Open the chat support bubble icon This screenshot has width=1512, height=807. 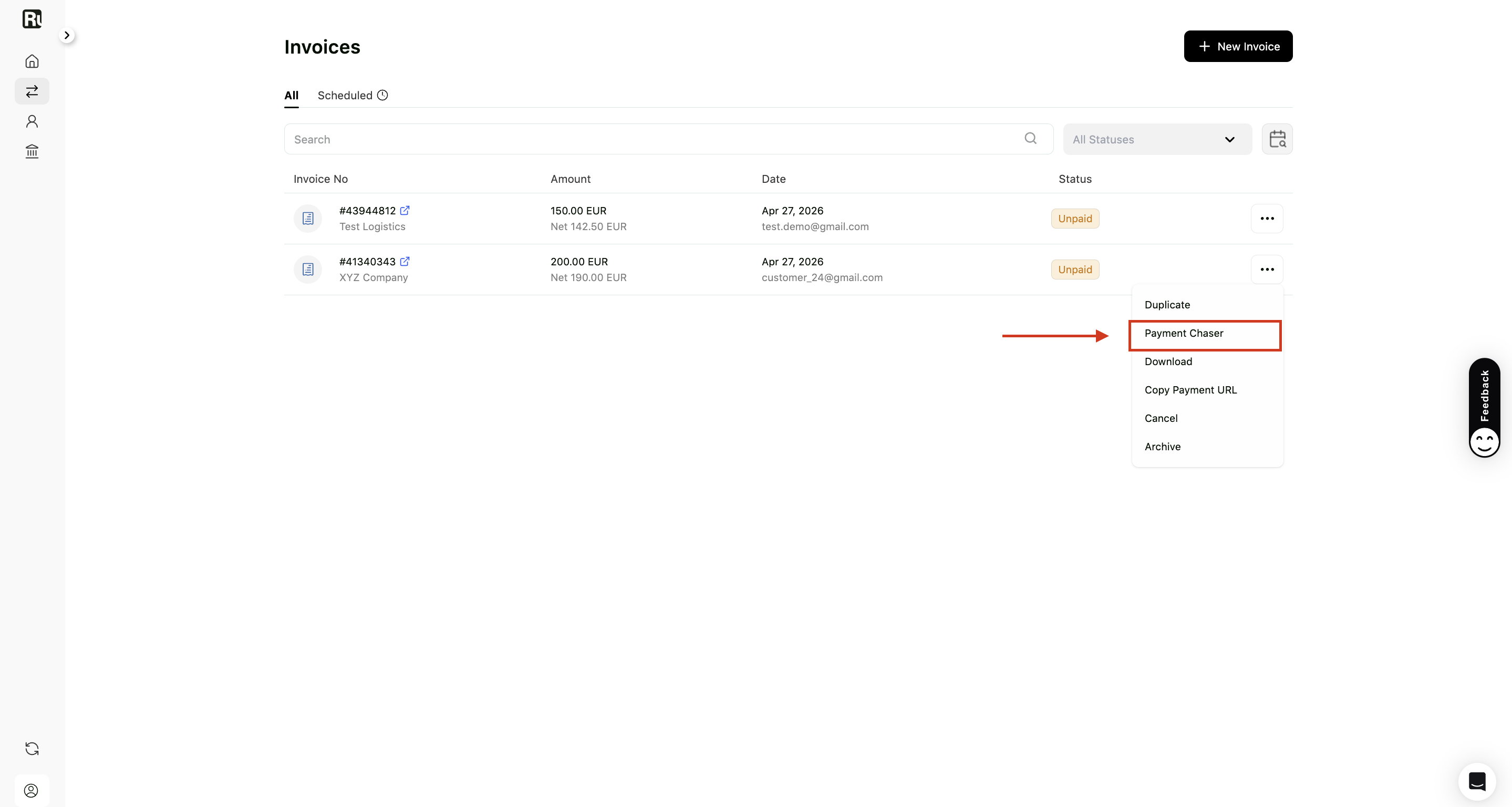click(x=1477, y=781)
